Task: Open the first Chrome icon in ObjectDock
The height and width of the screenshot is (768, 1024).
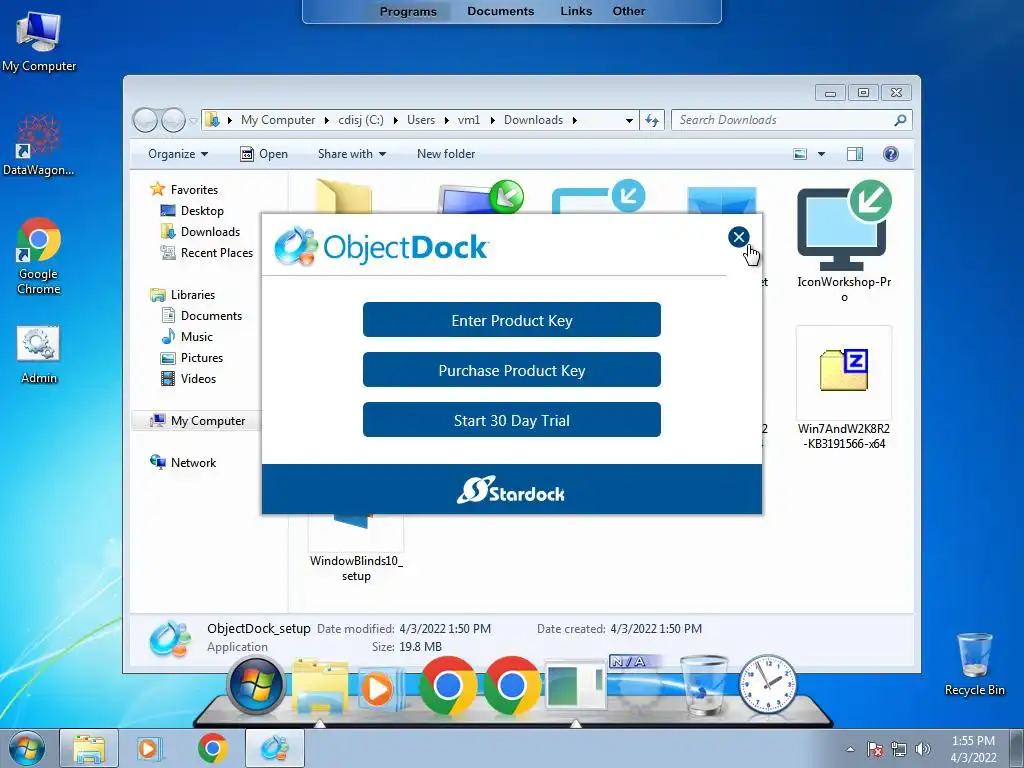Action: (x=447, y=685)
